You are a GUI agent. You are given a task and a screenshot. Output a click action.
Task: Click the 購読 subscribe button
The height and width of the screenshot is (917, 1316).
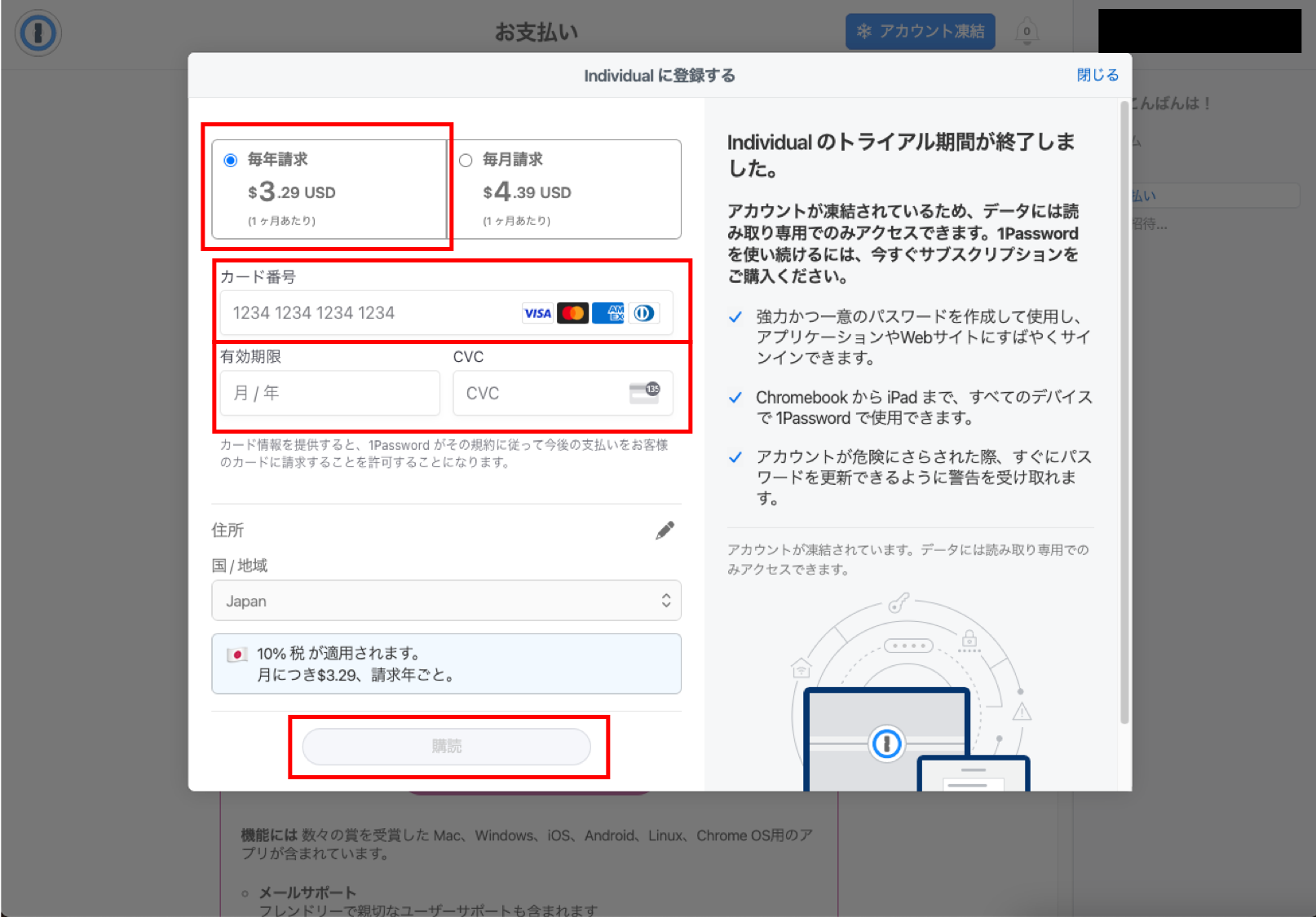(446, 747)
